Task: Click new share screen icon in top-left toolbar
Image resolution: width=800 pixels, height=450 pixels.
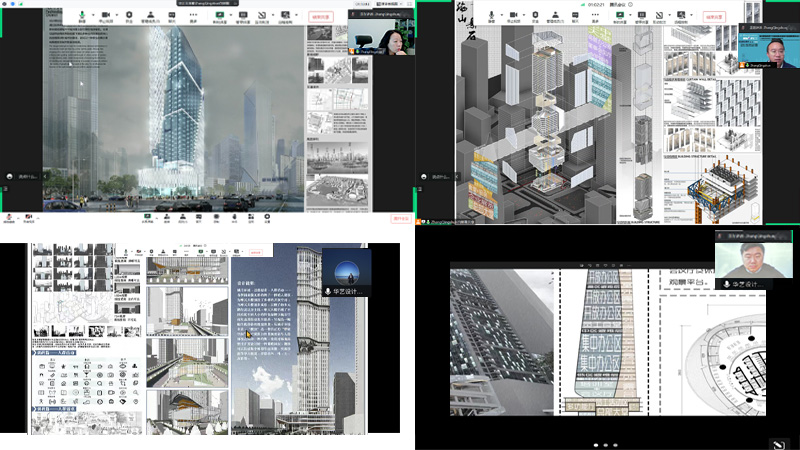Action: 220,16
